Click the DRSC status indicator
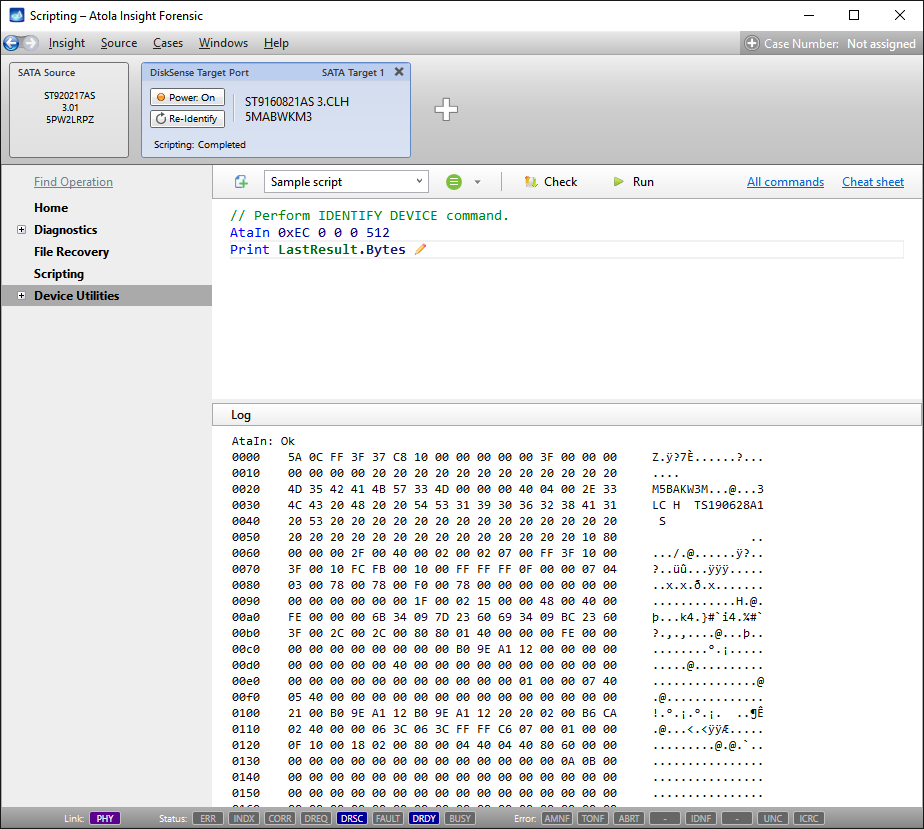Viewport: 924px width, 829px height. click(x=352, y=818)
